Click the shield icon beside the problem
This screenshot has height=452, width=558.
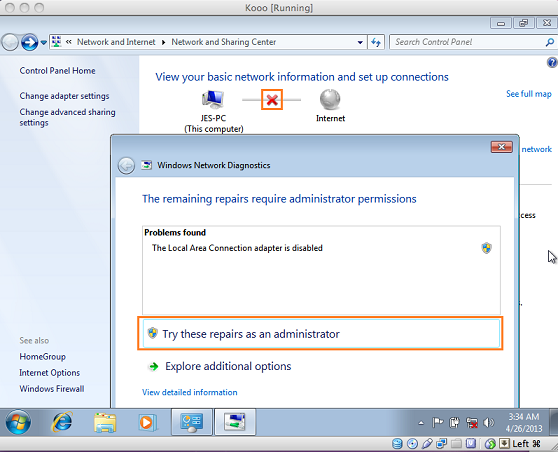coord(486,248)
